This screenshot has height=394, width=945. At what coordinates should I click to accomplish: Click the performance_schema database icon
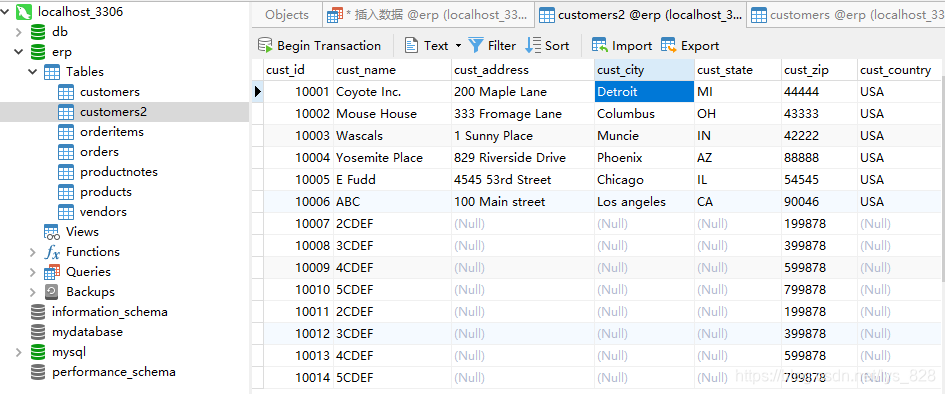[38, 372]
